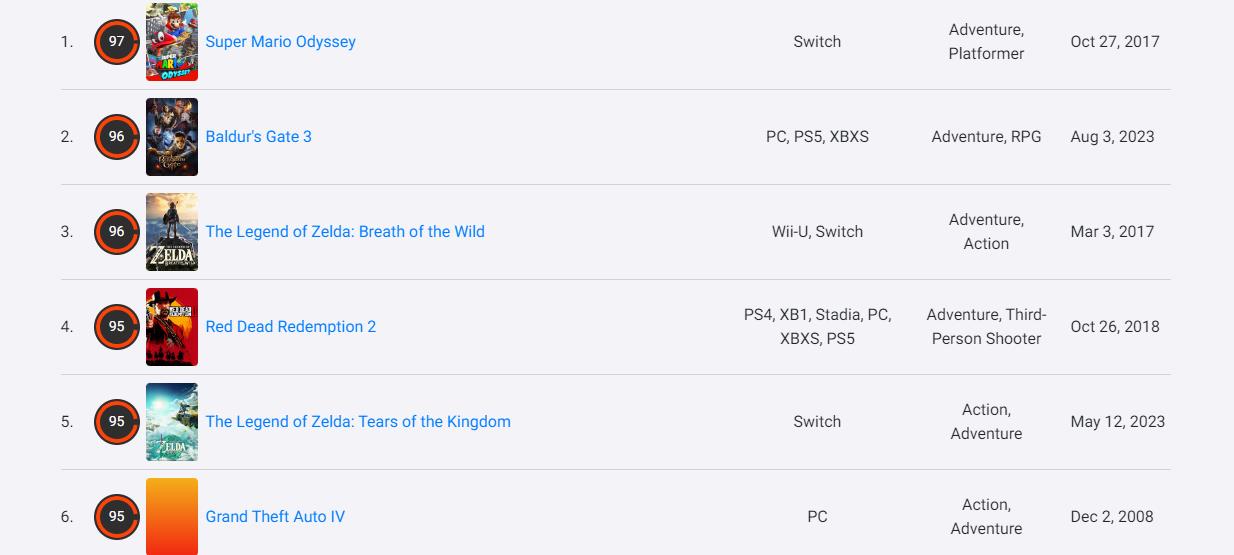This screenshot has width=1234, height=555.
Task: Click the 97 score badge for Super Mario Odyssey
Action: coord(116,42)
